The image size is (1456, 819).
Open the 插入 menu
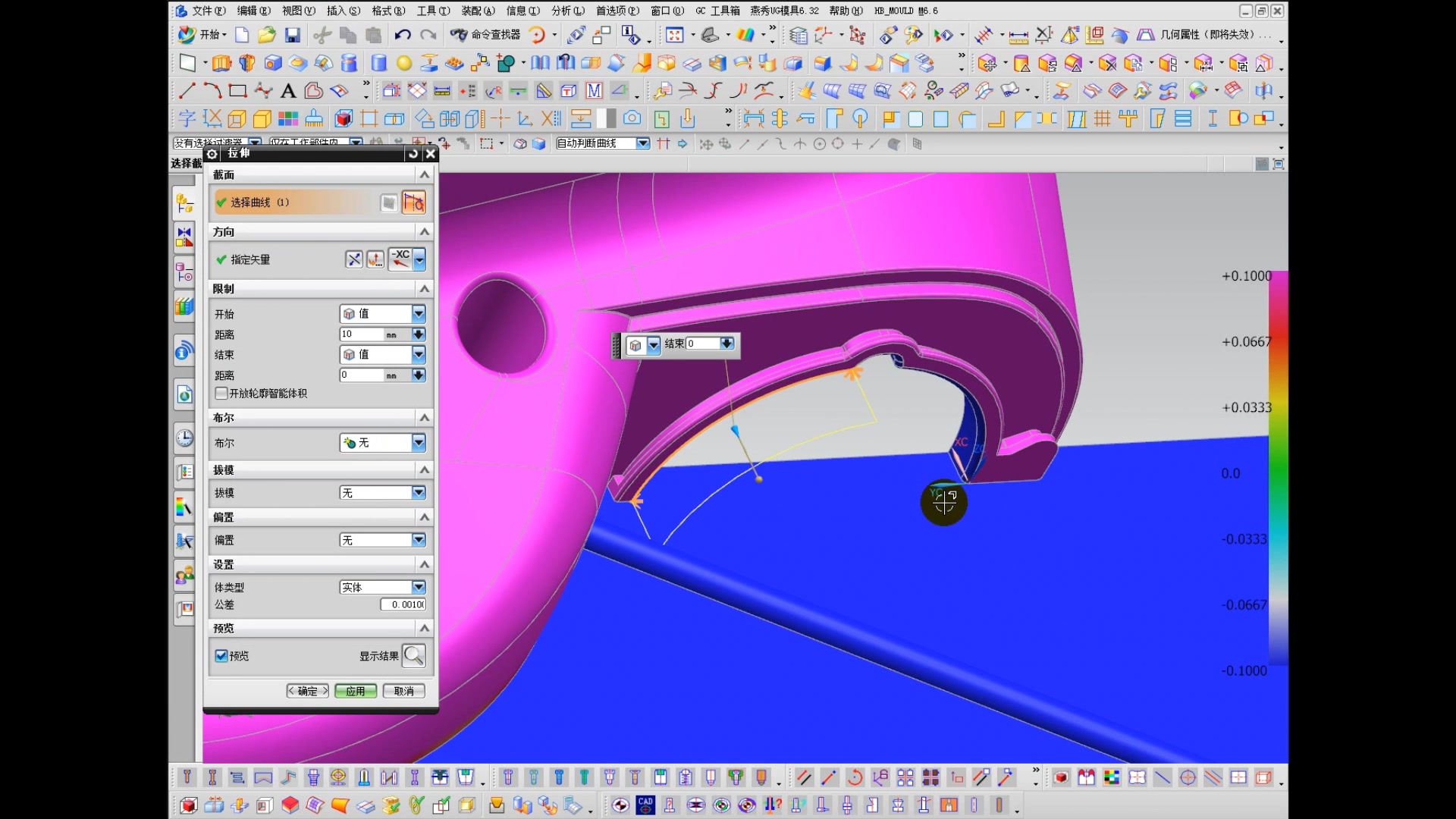point(343,11)
